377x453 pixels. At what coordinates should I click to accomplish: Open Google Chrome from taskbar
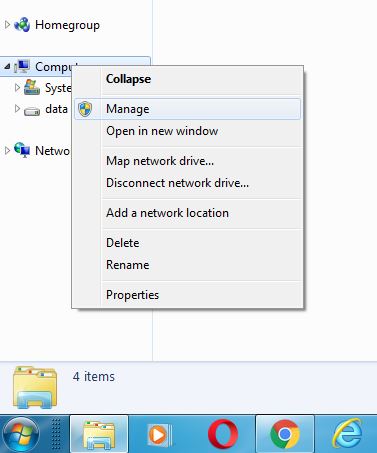(x=285, y=434)
